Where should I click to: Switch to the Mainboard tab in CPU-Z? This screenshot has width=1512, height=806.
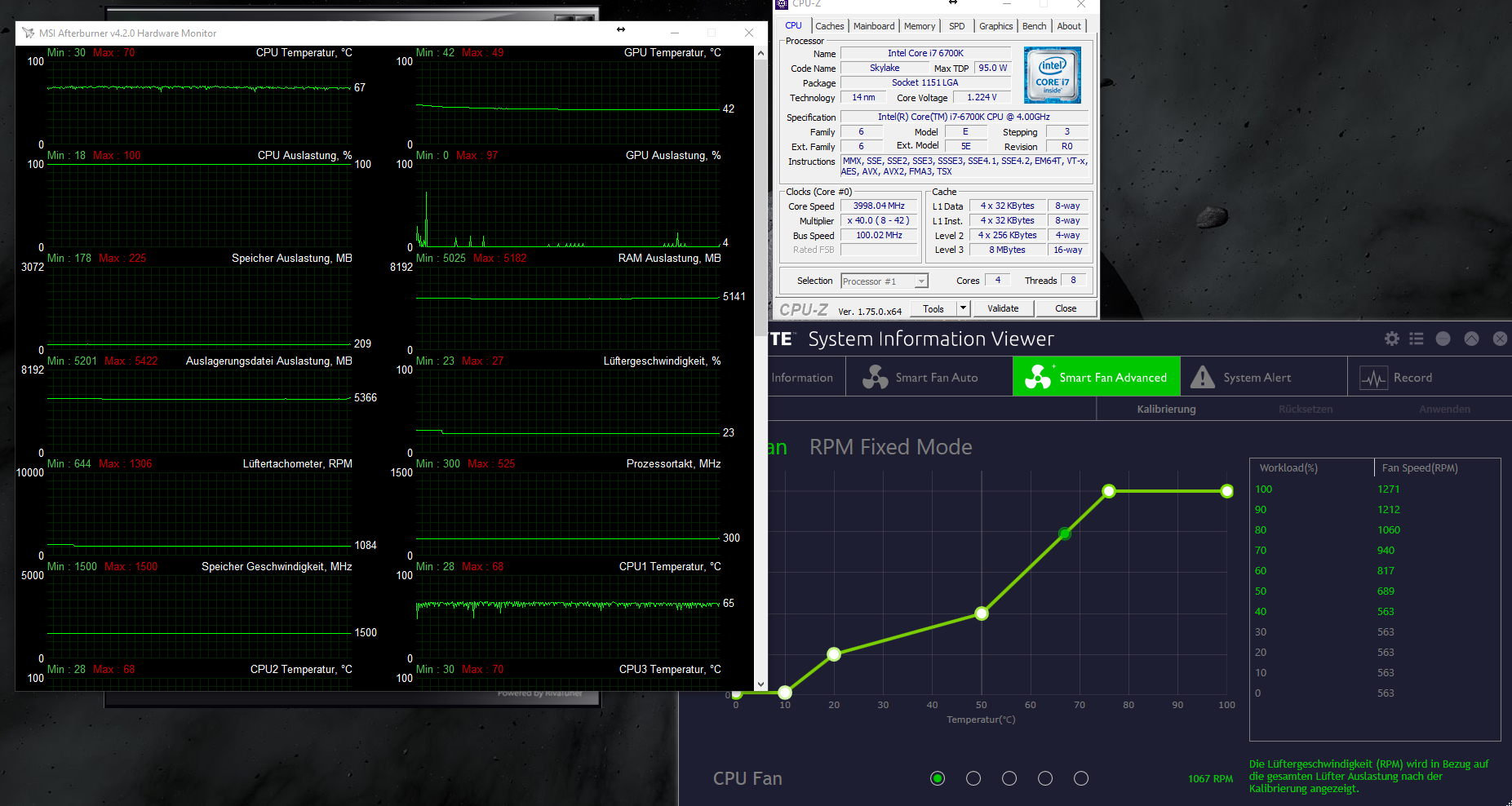tap(874, 26)
